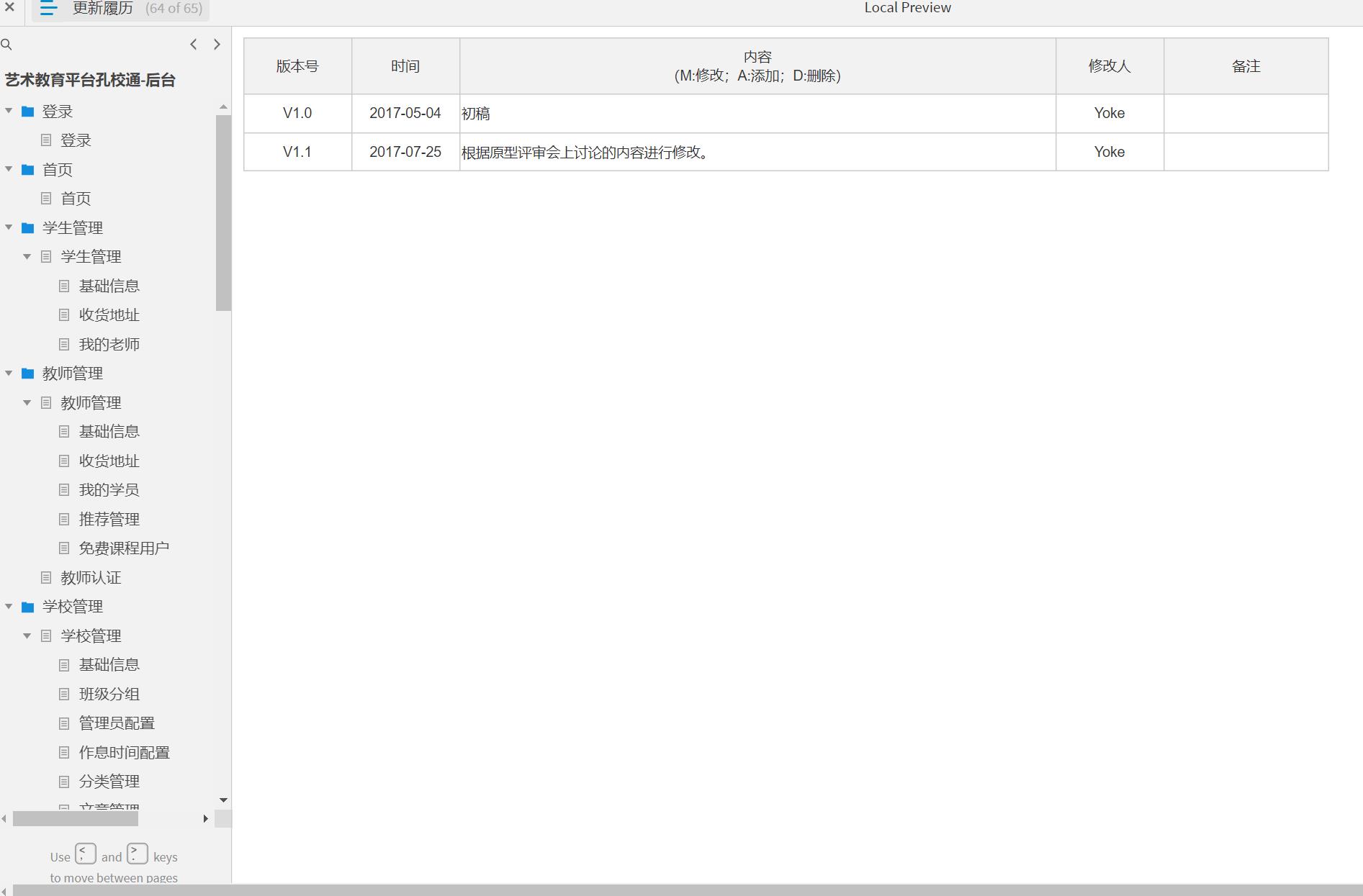The width and height of the screenshot is (1363, 896).
Task: Collapse the 学校管理 top-level folder
Action: point(9,607)
